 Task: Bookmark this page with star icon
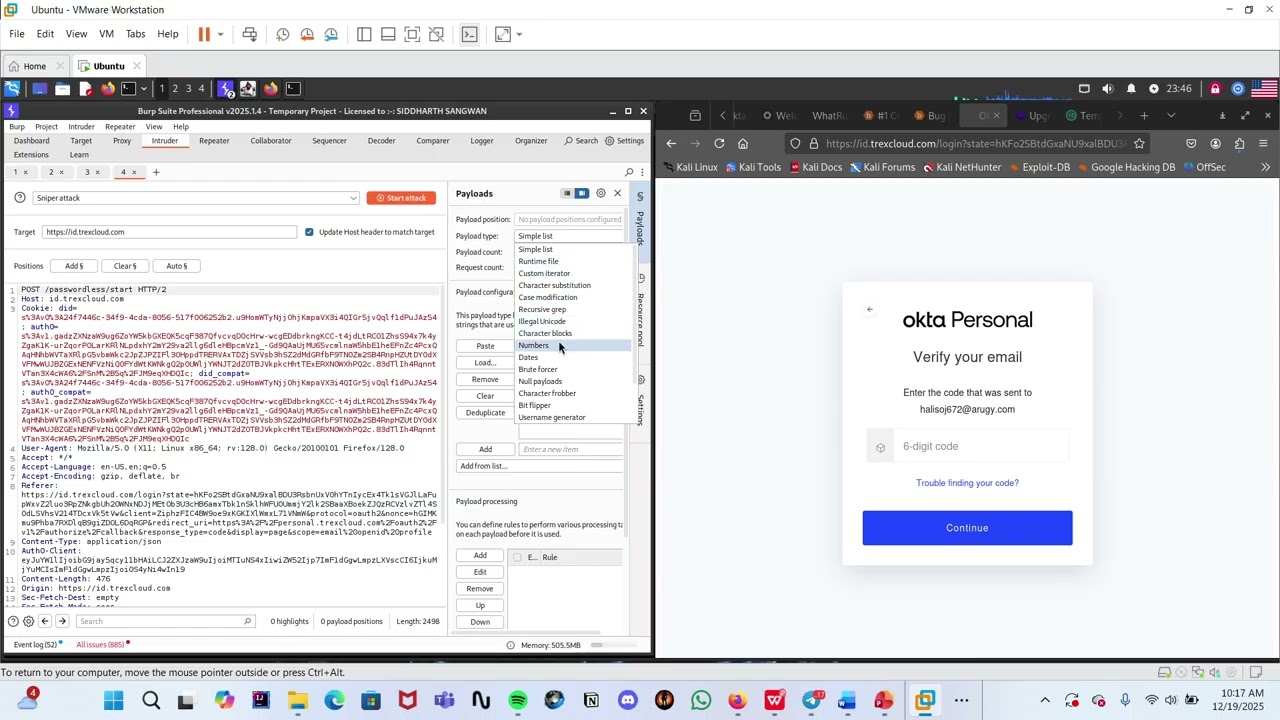point(1139,143)
